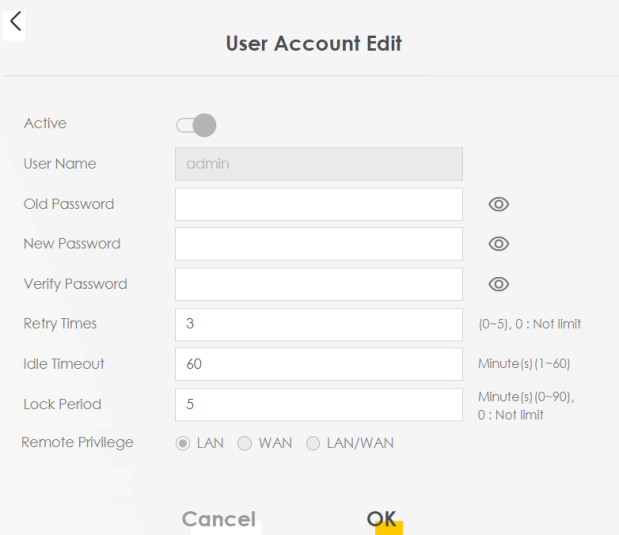Choose the WAN remote privilege option
Viewport: 619px width, 535px height.
click(244, 443)
